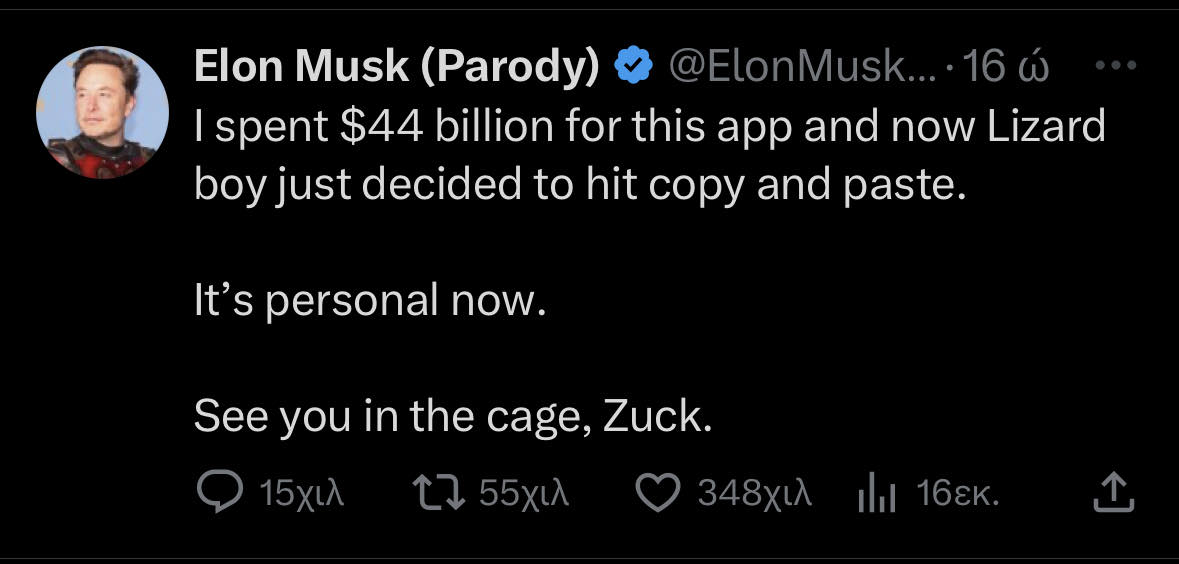Viewport: 1179px width, 564px height.
Task: Tap the share upload arrow icon
Action: click(1114, 492)
